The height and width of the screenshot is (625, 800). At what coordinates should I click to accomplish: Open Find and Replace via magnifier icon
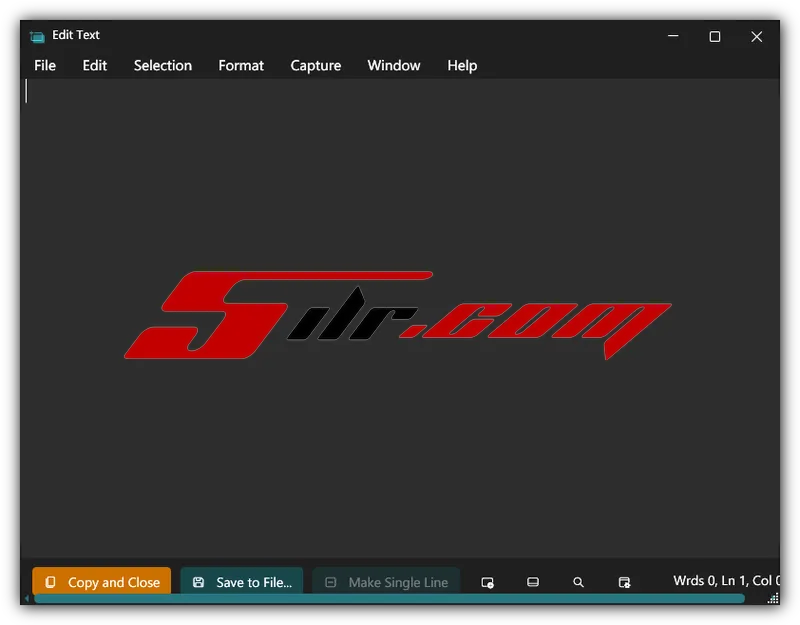point(578,582)
